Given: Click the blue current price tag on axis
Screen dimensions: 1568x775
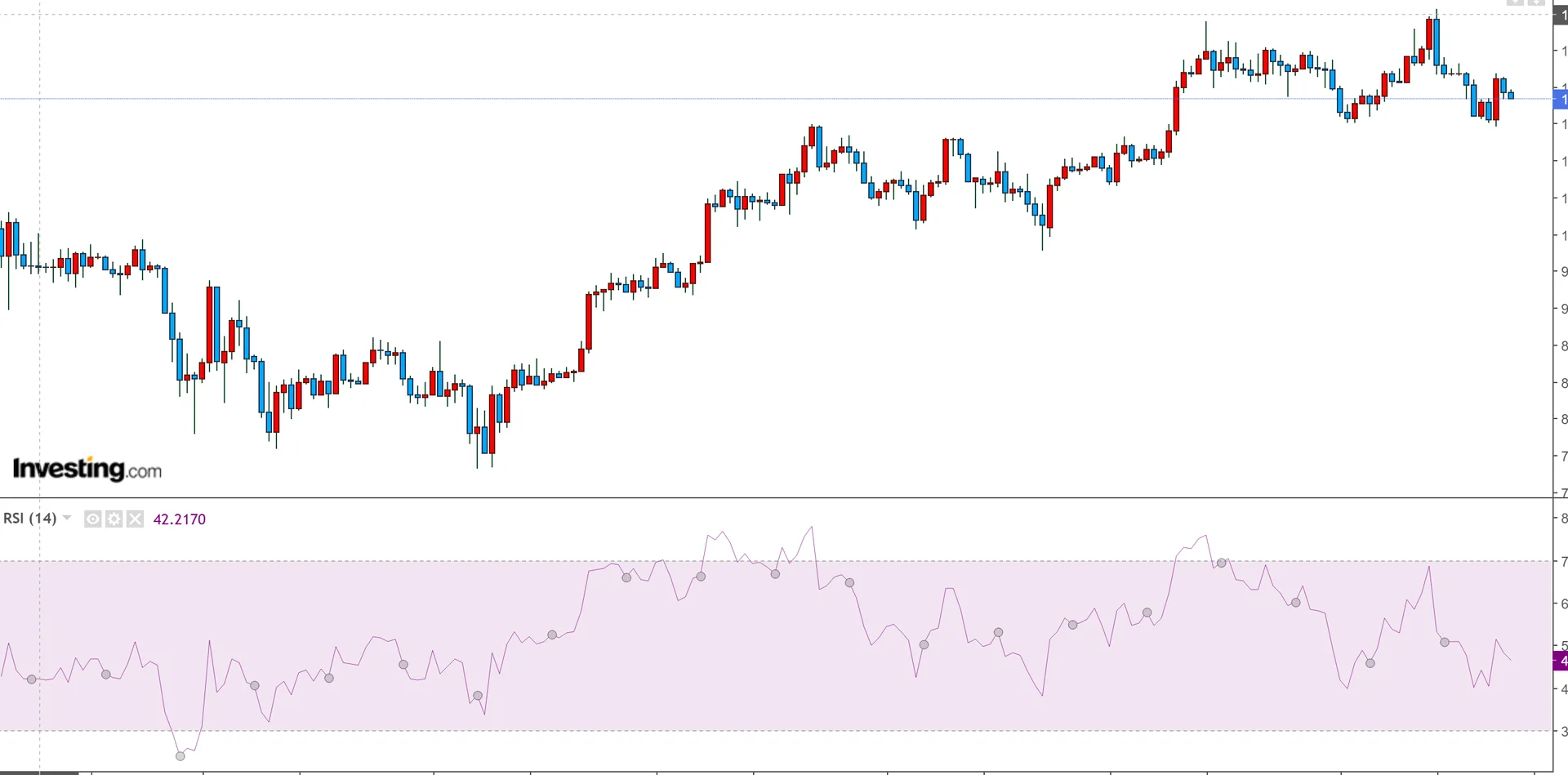Looking at the screenshot, I should 1561,99.
